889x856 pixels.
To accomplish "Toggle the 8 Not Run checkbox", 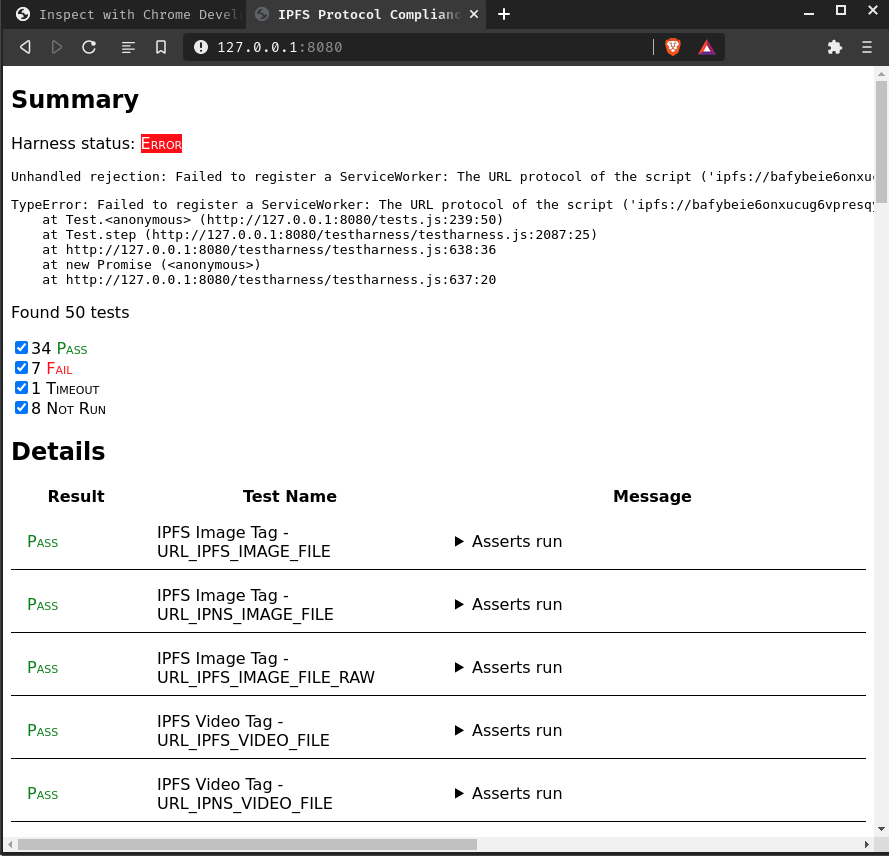I will pyautogui.click(x=21, y=408).
